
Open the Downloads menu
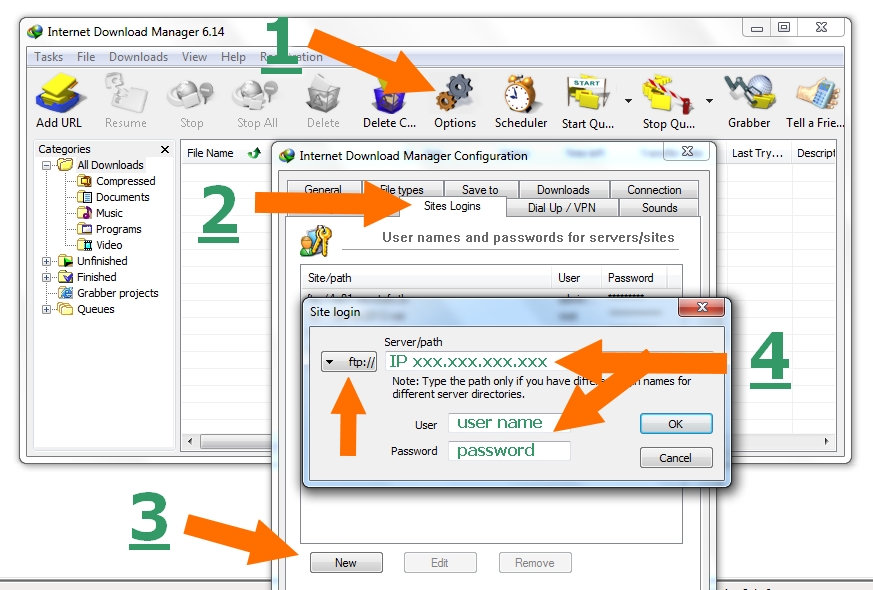coord(138,57)
